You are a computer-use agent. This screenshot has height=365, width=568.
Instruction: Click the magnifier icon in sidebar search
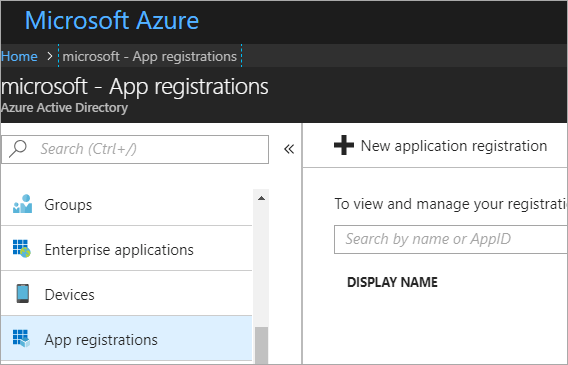coord(17,149)
